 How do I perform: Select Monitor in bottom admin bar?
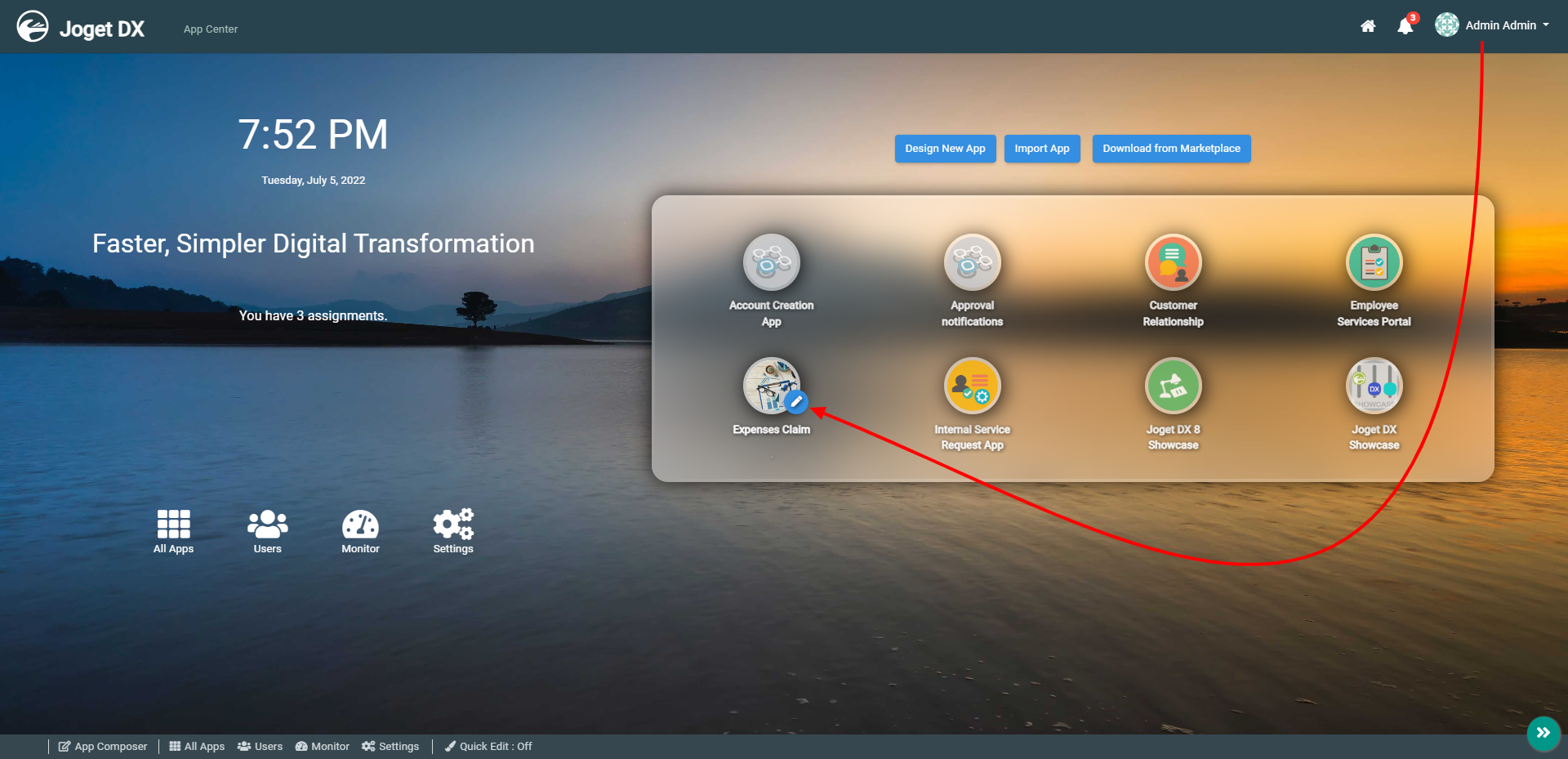[322, 747]
